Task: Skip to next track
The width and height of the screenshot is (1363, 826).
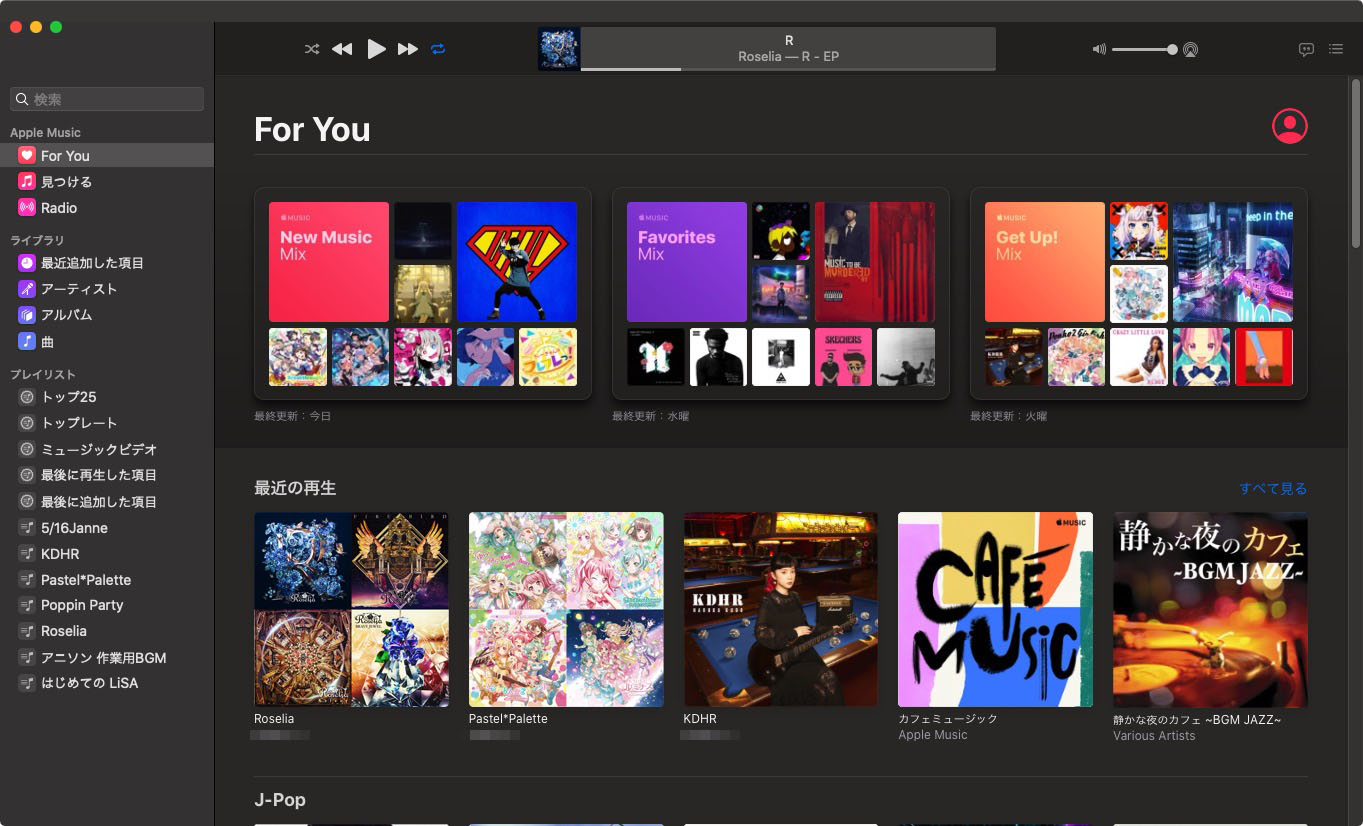Action: (408, 49)
